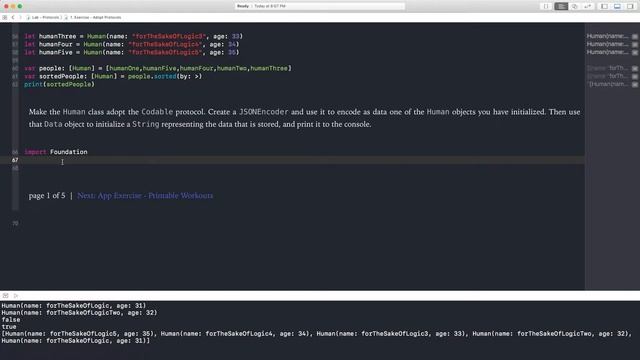Switch to the version editor mode
This screenshot has width=640, height=360.
[x=587, y=6]
